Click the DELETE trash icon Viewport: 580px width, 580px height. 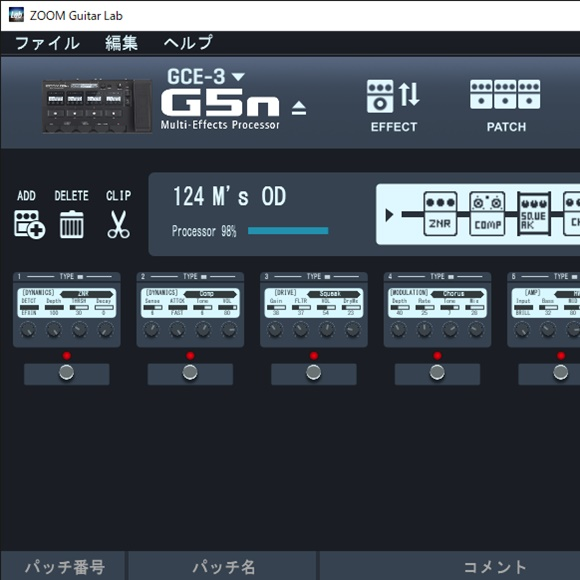(71, 224)
